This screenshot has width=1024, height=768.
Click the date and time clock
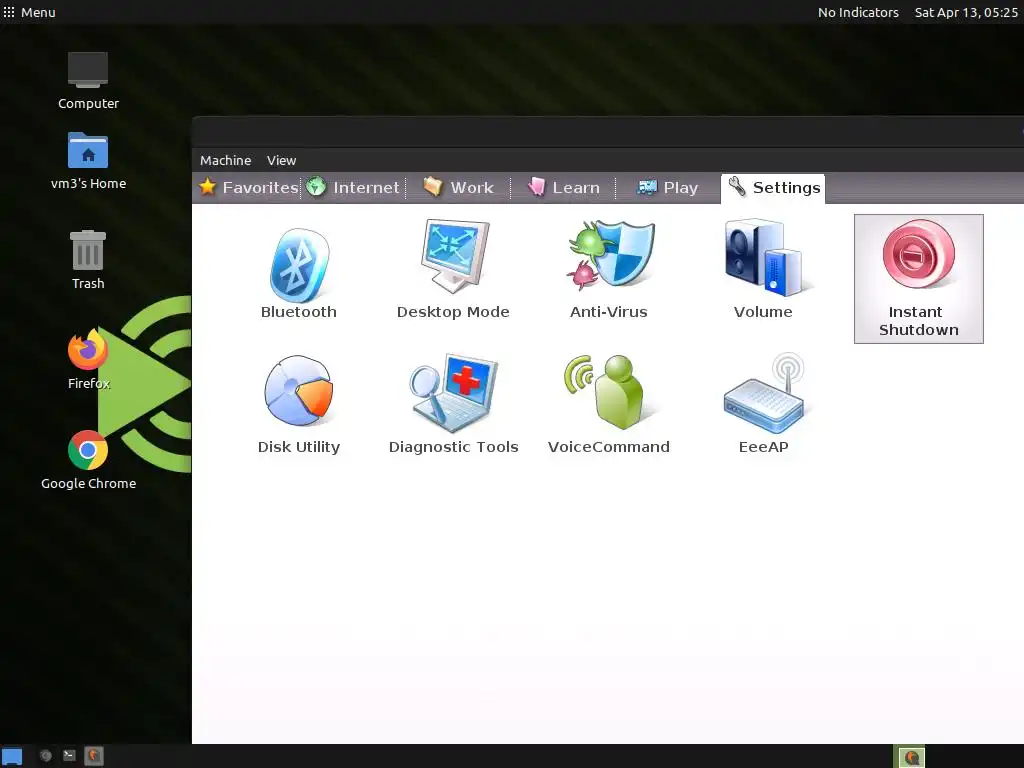966,12
